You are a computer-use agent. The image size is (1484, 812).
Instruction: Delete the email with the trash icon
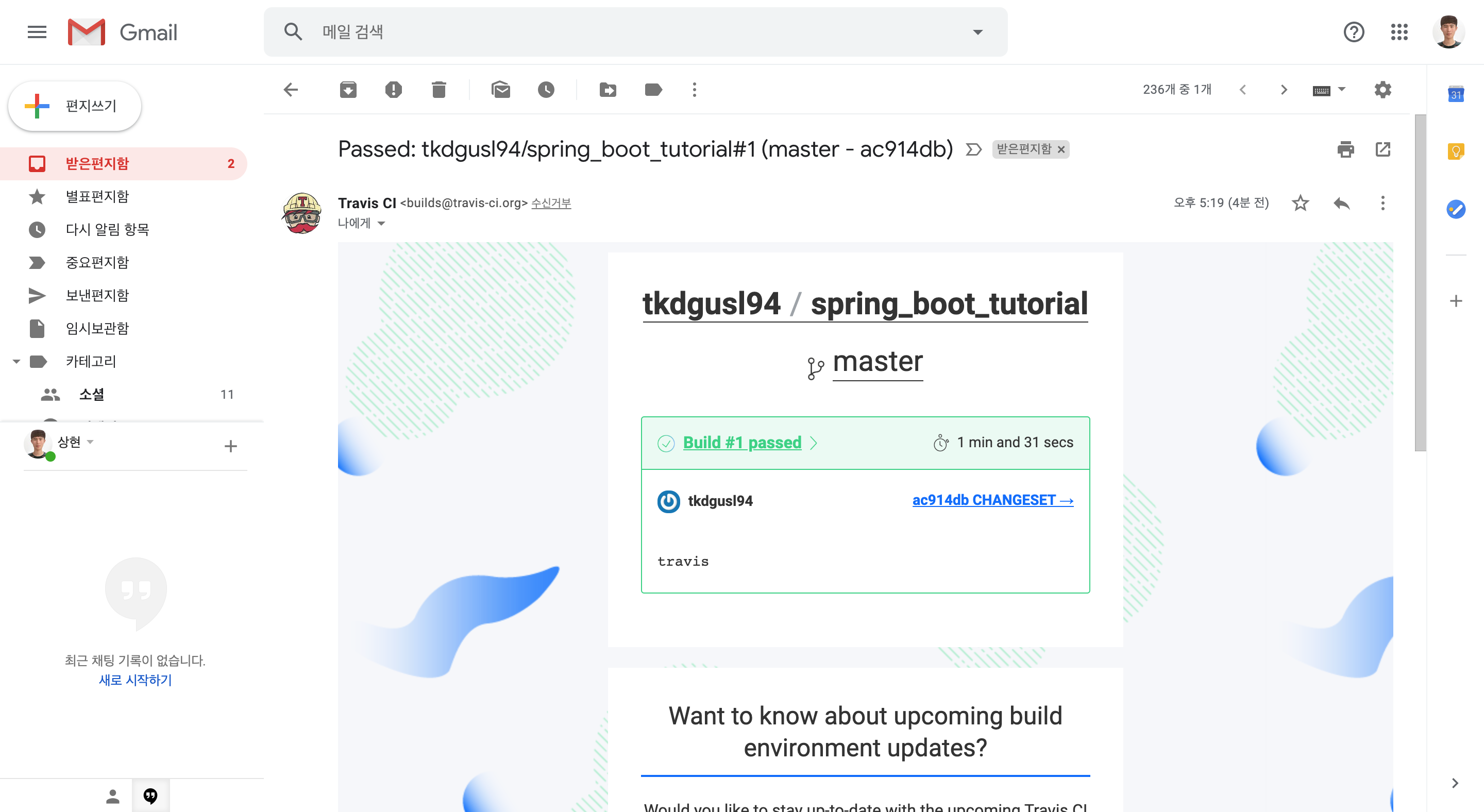pos(439,89)
